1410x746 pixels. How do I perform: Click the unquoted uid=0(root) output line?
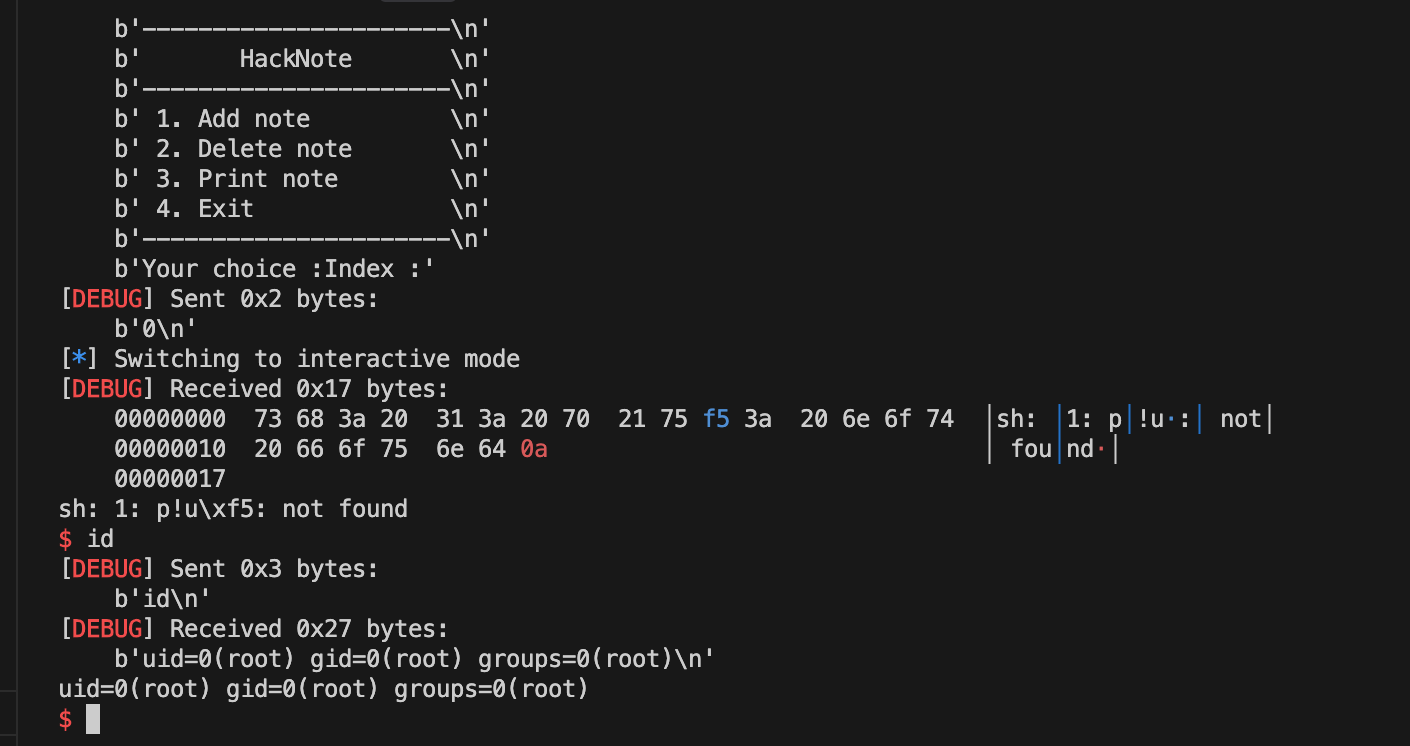[x=323, y=689]
